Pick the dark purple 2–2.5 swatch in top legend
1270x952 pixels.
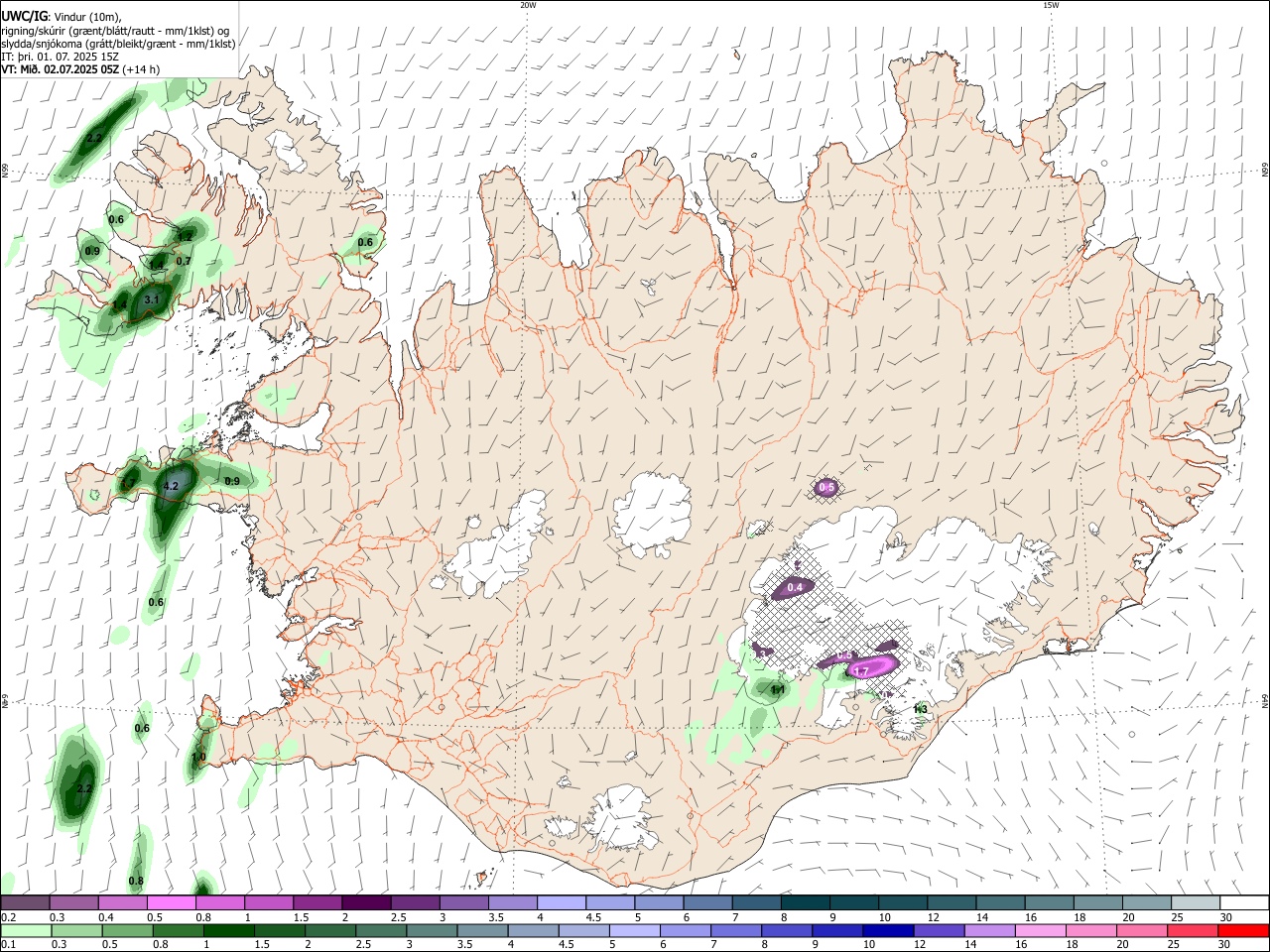click(x=365, y=903)
